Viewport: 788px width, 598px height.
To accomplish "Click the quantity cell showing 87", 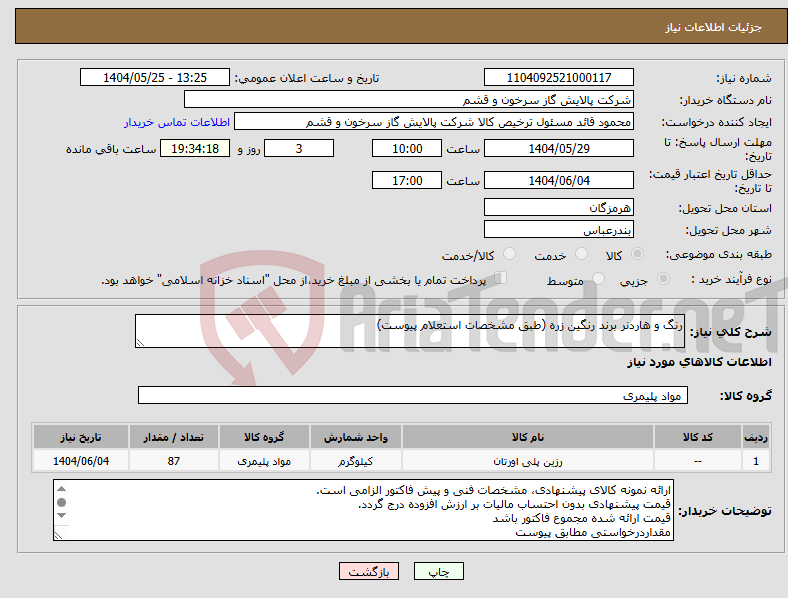I will point(173,460).
